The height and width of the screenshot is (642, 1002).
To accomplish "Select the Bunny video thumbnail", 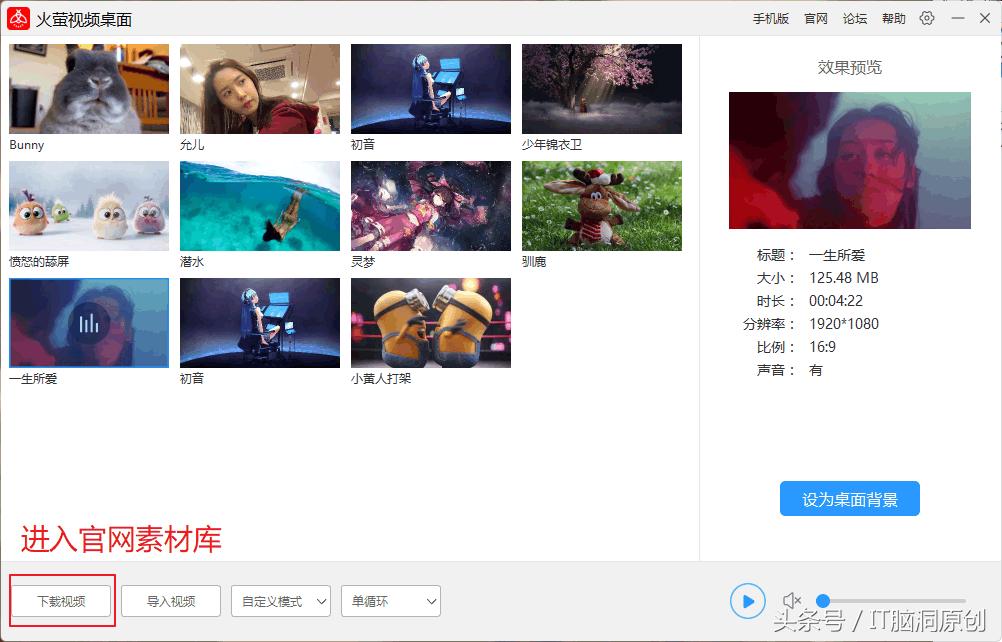I will coord(88,88).
